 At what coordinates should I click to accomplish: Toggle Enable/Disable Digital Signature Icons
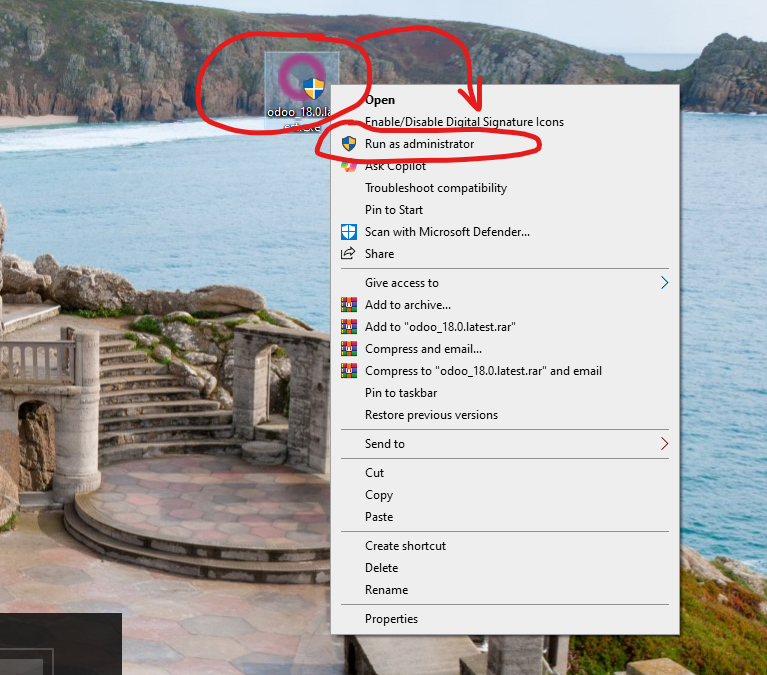(x=464, y=122)
